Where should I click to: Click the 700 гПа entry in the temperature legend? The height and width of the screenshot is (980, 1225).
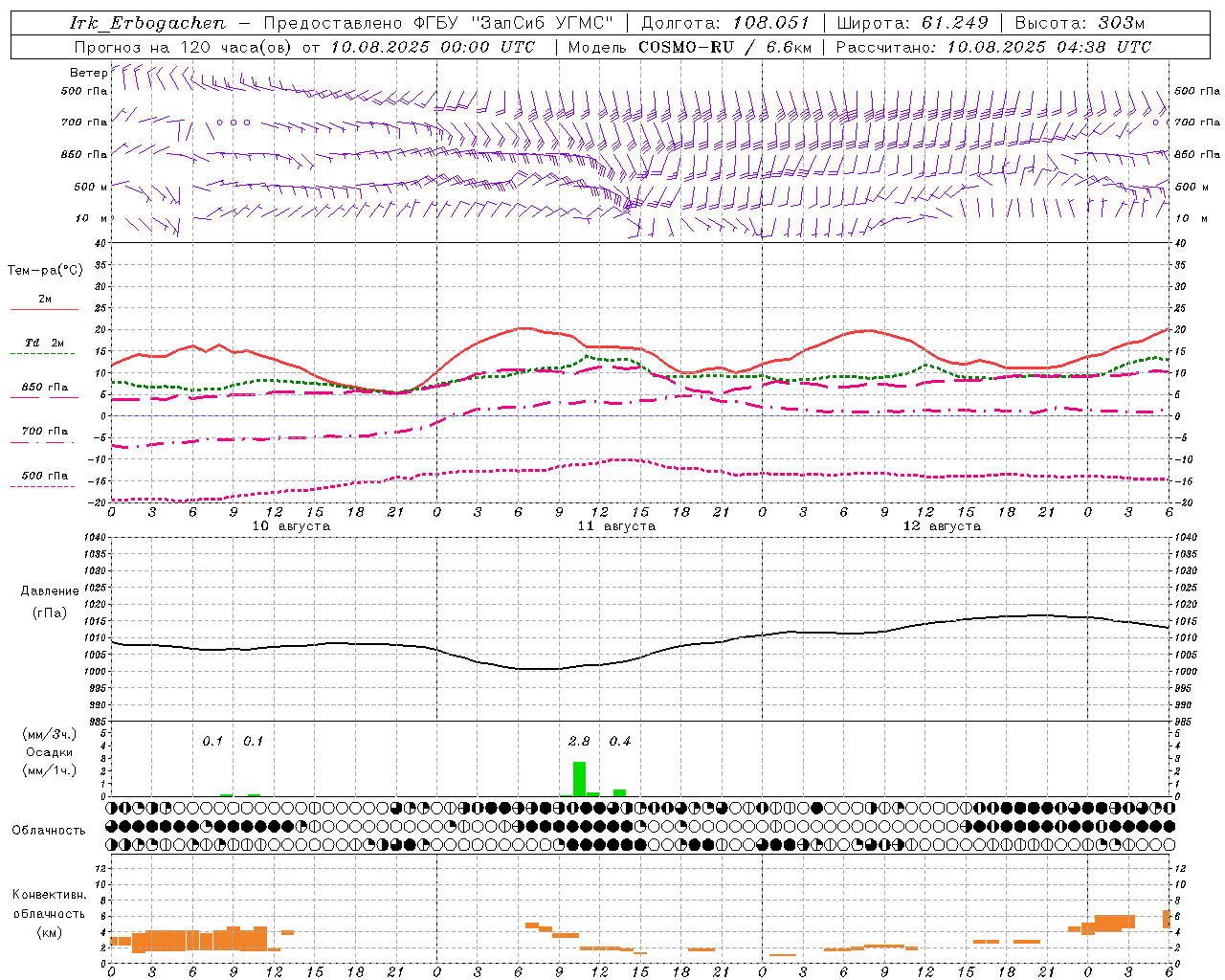[45, 431]
